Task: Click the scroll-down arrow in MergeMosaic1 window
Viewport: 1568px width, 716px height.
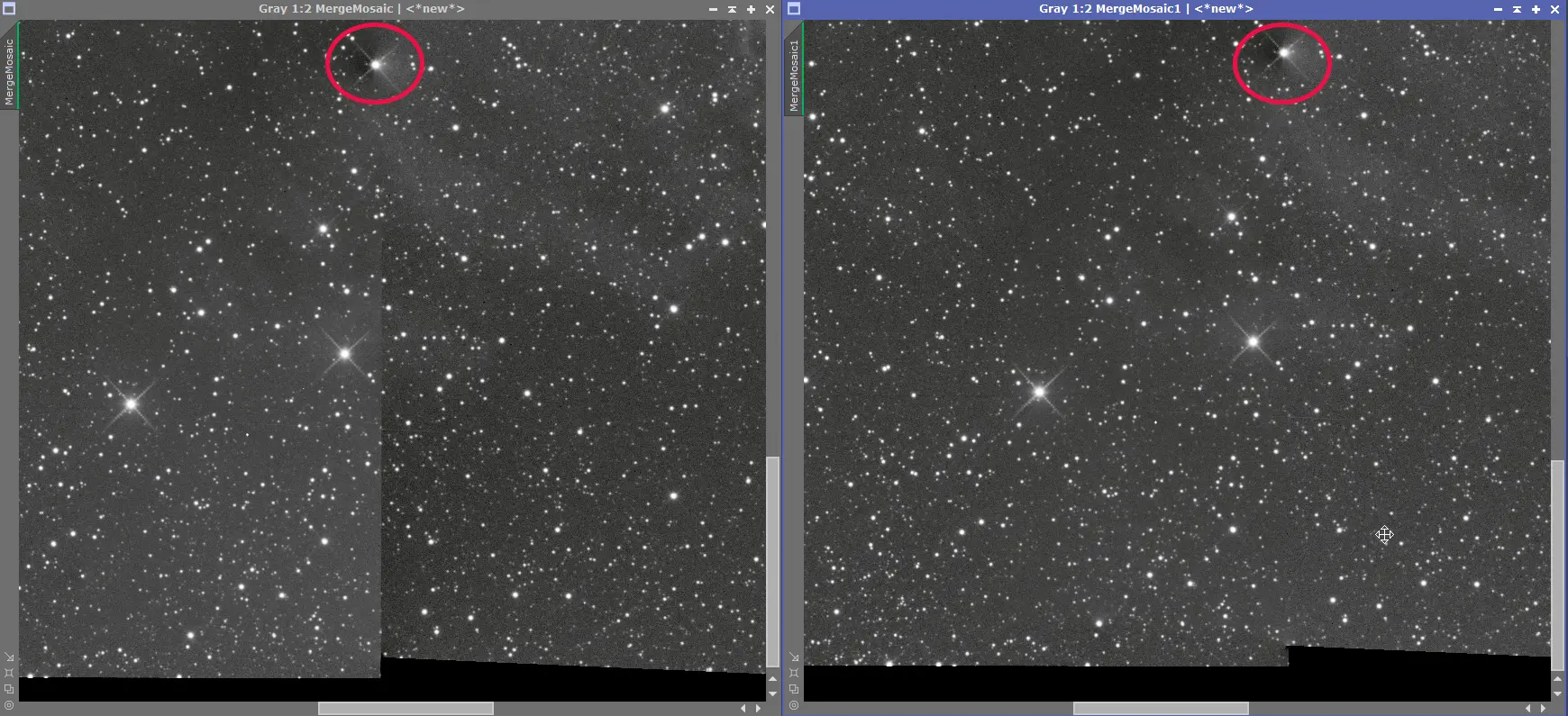Action: point(1557,694)
